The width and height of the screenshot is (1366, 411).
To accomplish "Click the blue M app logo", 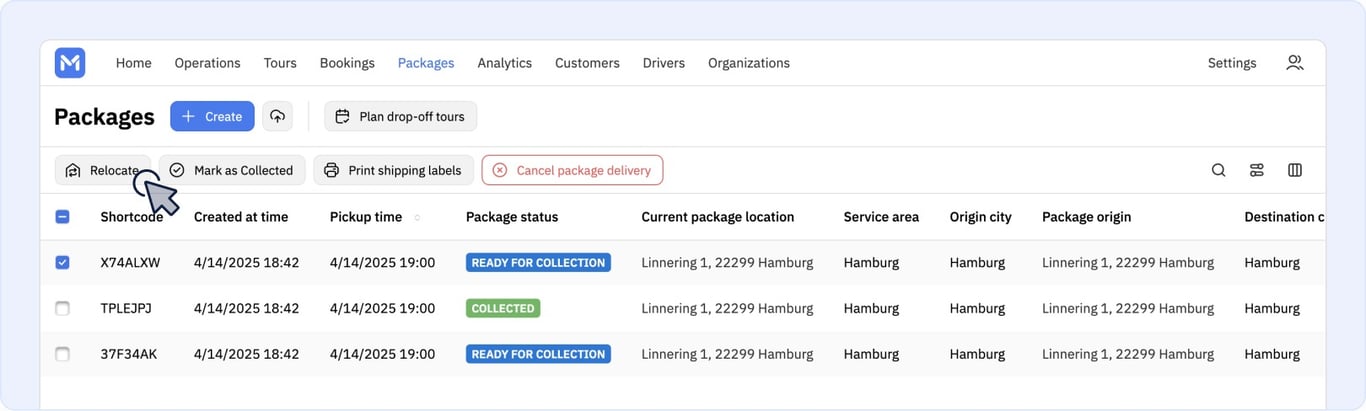I will [70, 63].
